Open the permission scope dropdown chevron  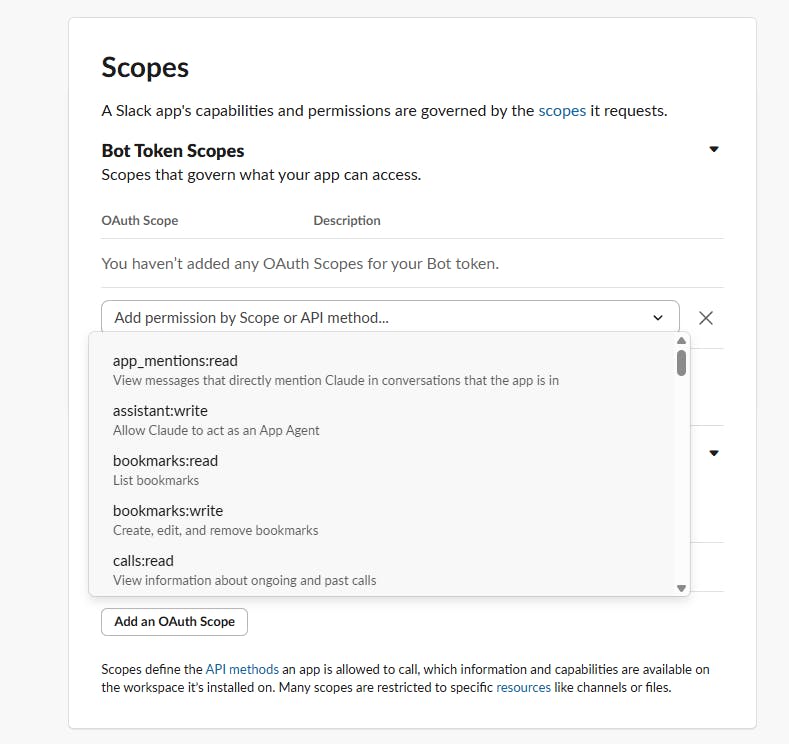[658, 318]
